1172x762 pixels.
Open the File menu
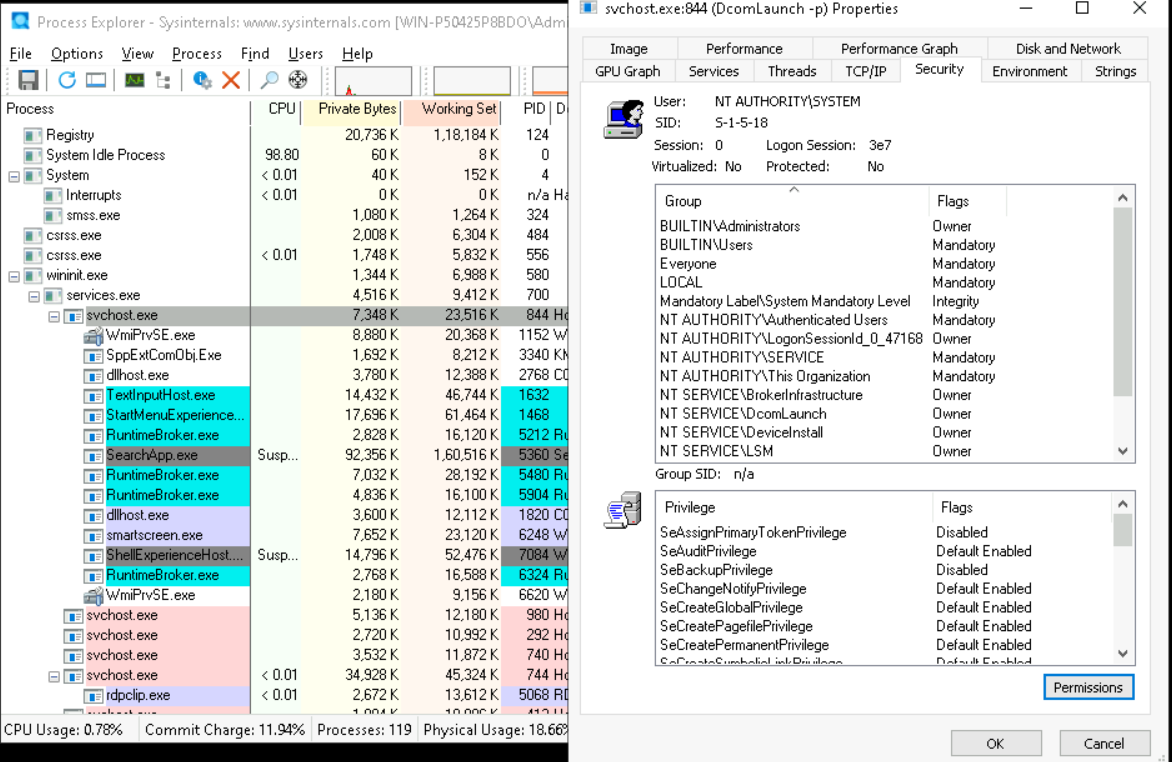click(x=20, y=54)
